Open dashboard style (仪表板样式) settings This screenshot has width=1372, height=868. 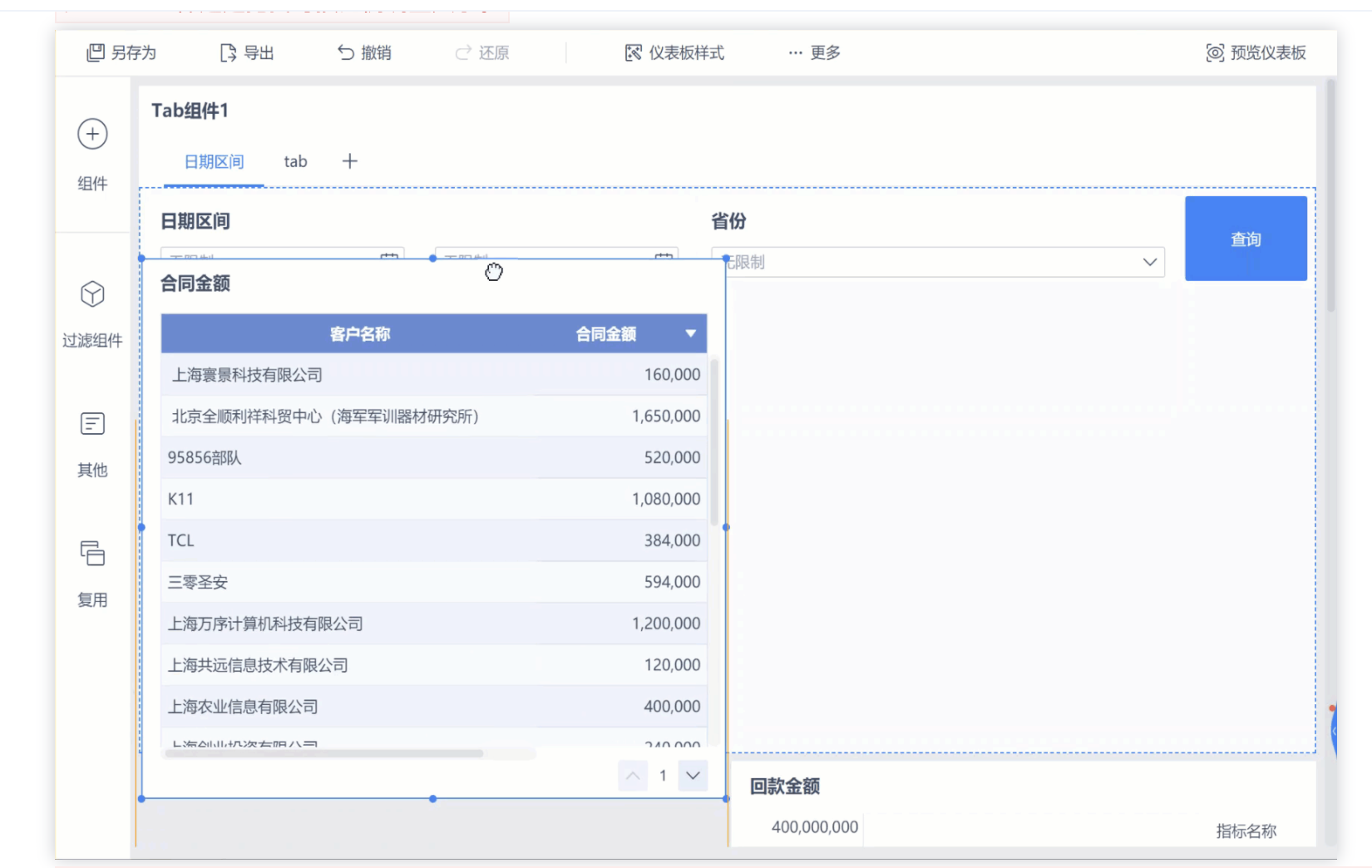coord(674,52)
